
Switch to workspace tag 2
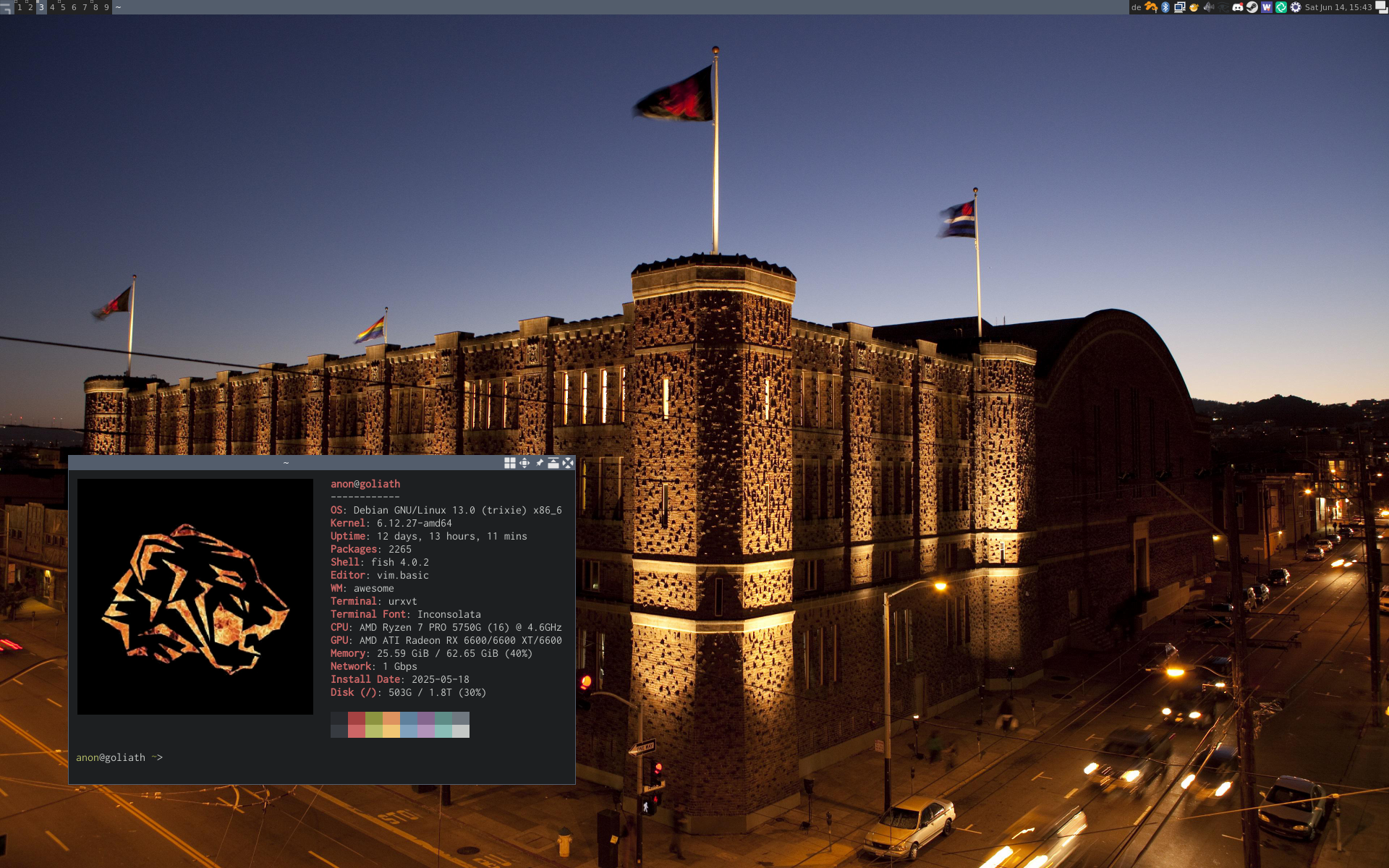click(30, 7)
